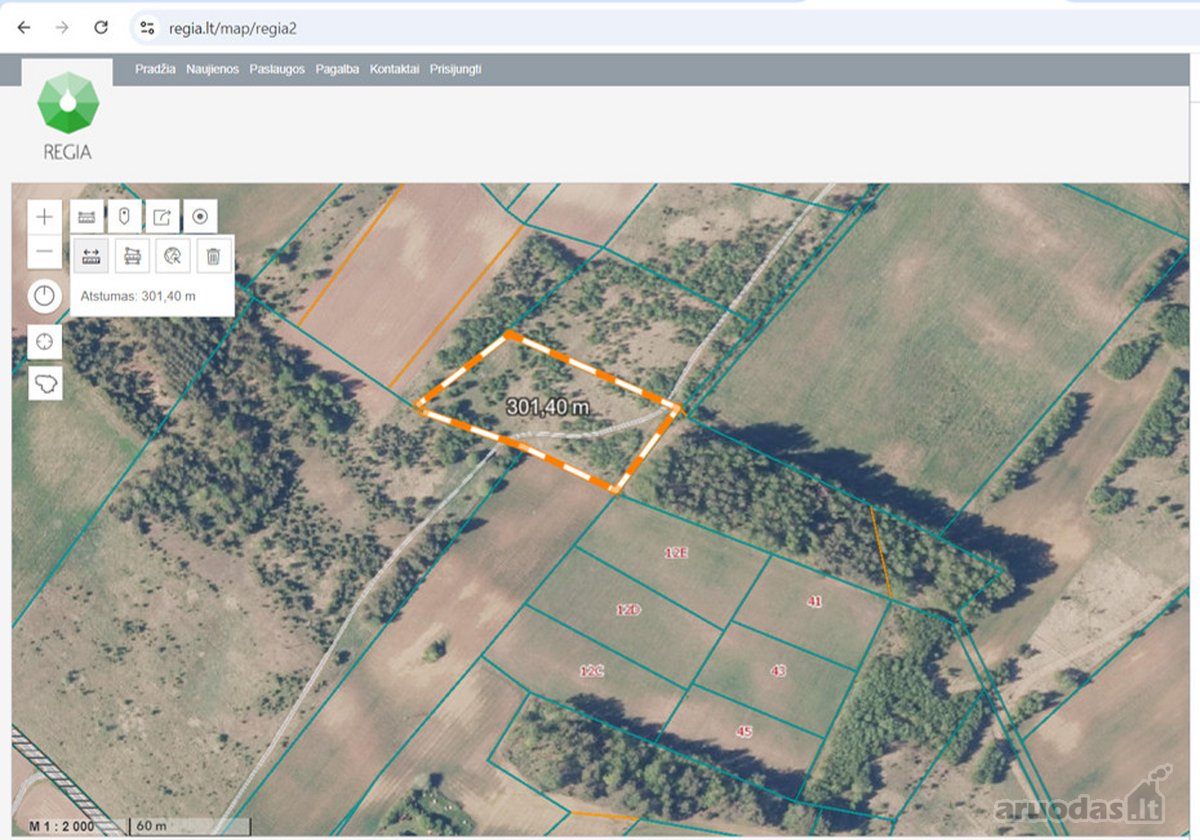Locate my position with crosshair button
1200x840 pixels.
(44, 342)
